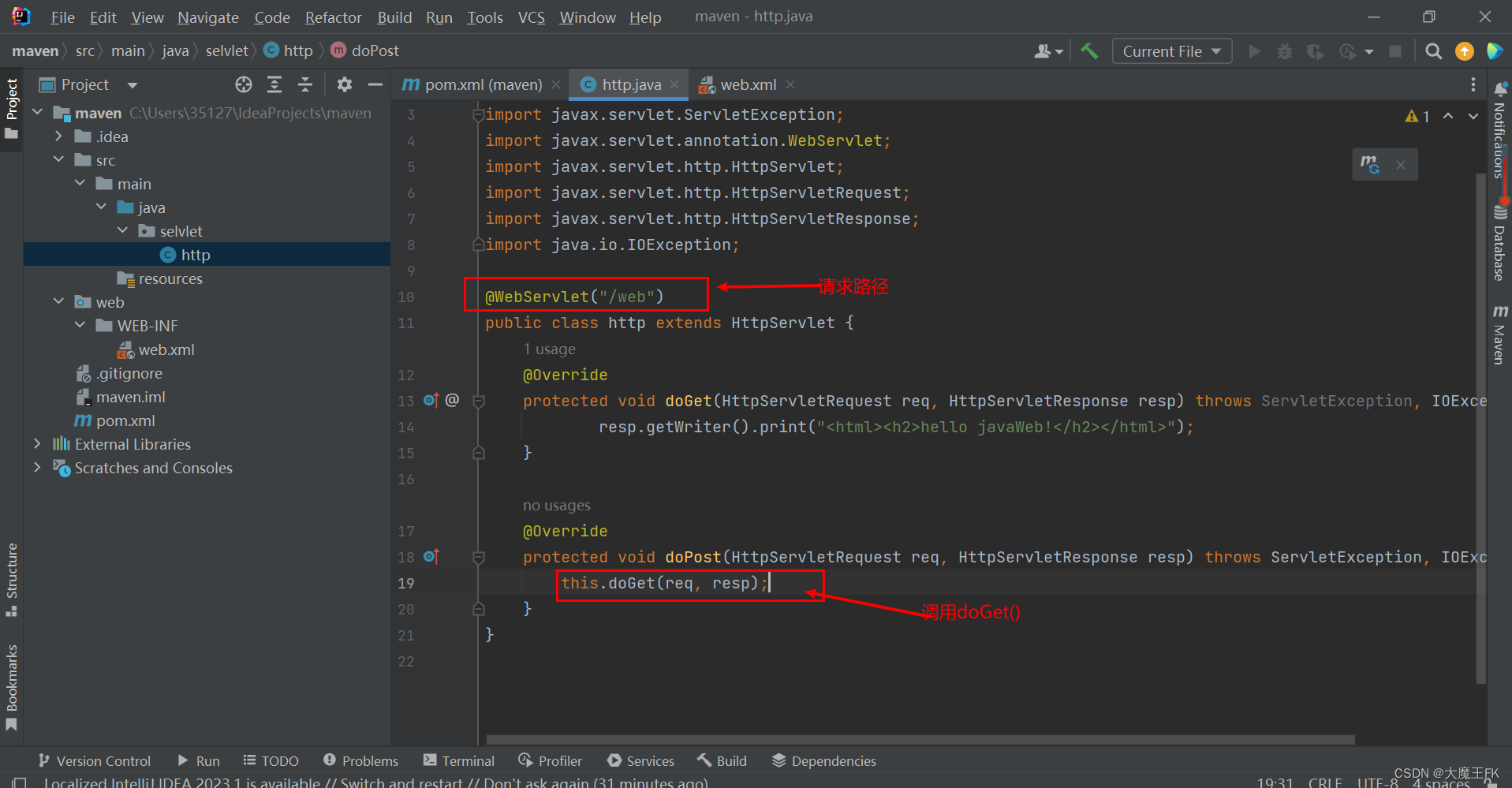This screenshot has height=788, width=1512.
Task: Toggle the Bookmarks tool window
Action: tap(12, 687)
